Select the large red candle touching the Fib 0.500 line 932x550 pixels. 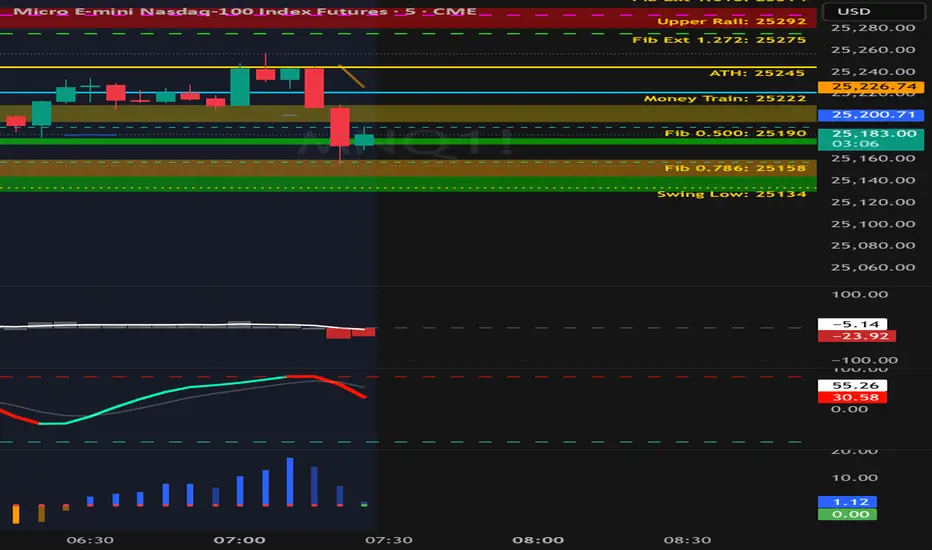click(x=340, y=127)
